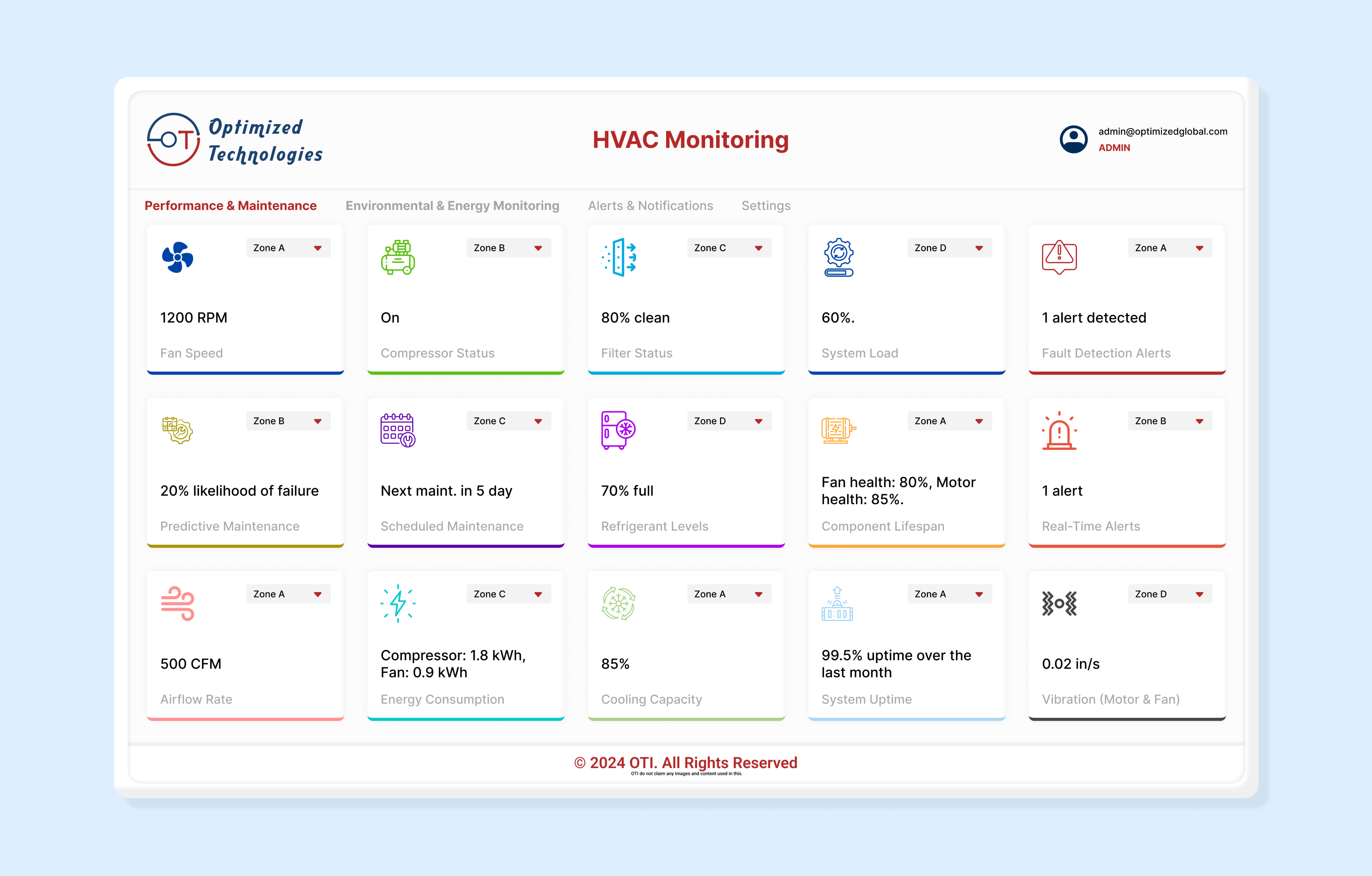Click the Filter Status air filter icon
1372x876 pixels.
[619, 257]
